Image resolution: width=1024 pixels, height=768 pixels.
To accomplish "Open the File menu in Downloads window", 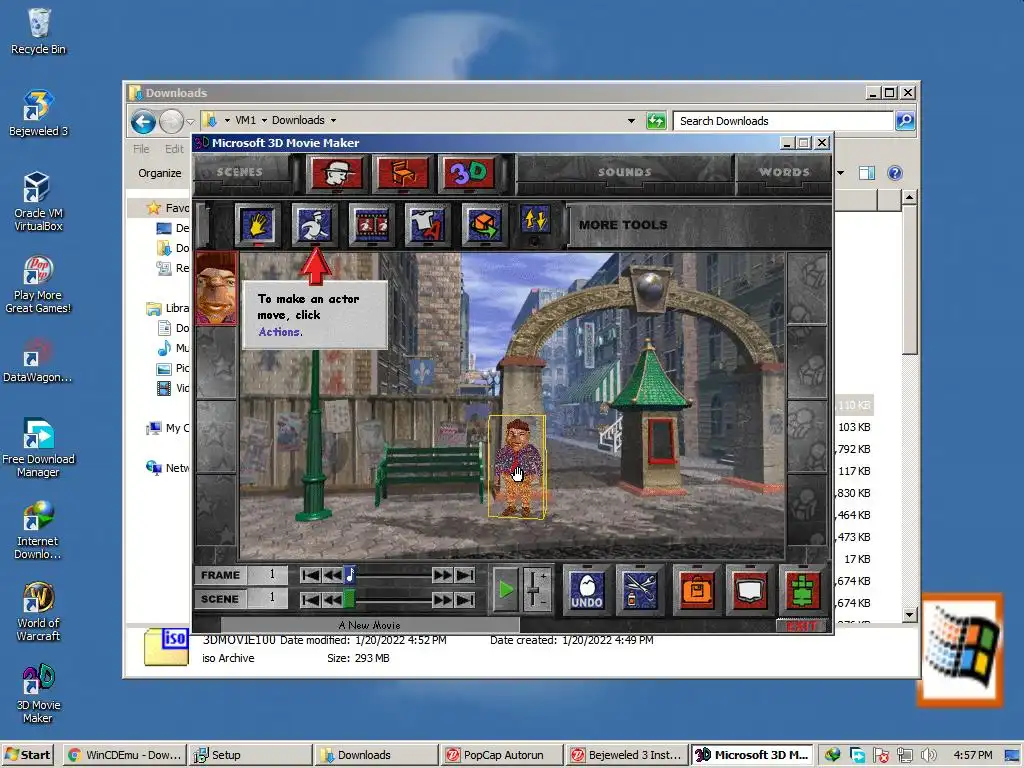I will pyautogui.click(x=141, y=149).
